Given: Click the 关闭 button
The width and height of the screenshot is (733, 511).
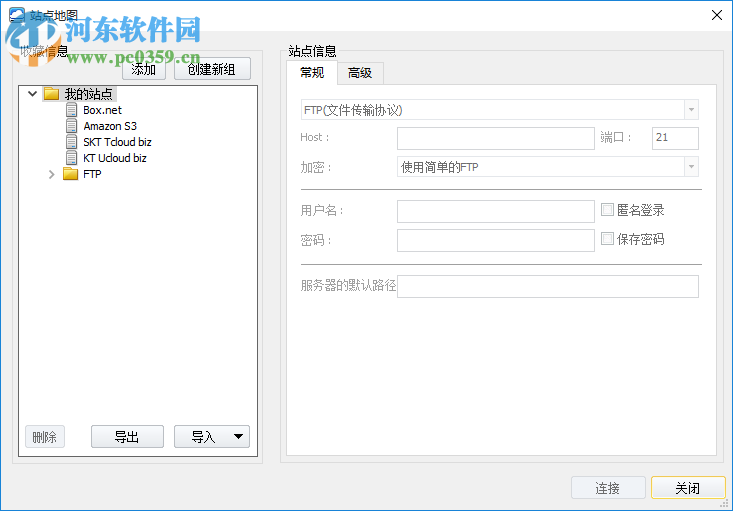Looking at the screenshot, I should pos(688,488).
